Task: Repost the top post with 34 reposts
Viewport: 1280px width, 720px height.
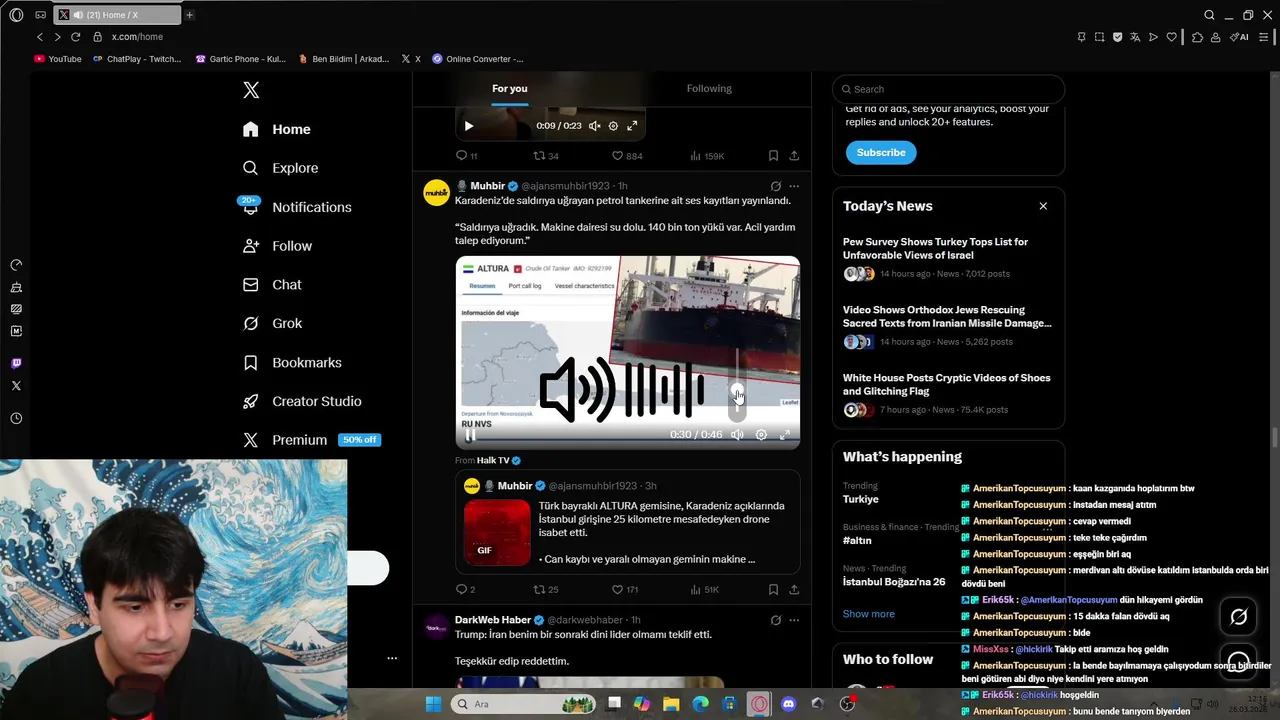Action: point(546,156)
